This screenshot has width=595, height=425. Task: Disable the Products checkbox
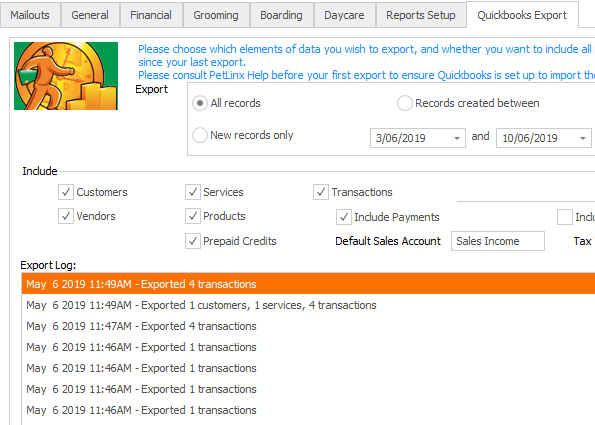point(192,216)
